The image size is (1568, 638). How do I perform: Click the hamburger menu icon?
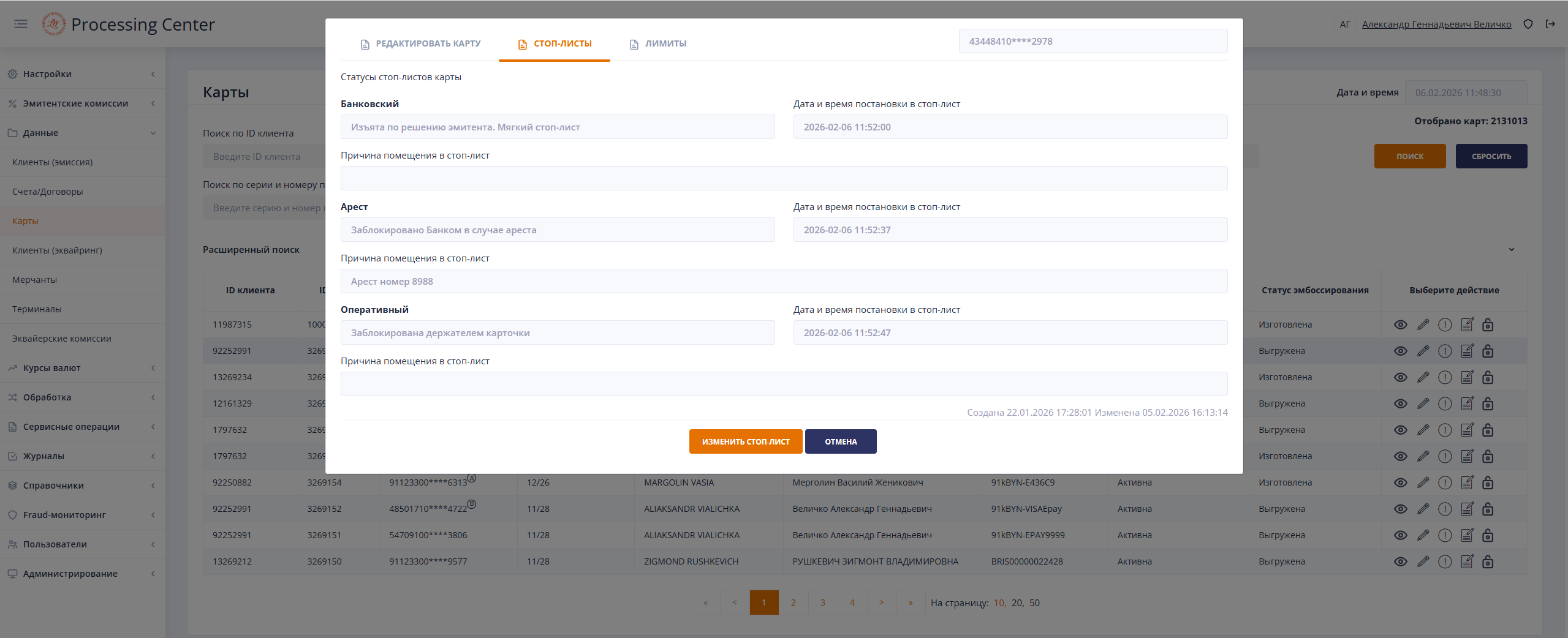click(21, 24)
